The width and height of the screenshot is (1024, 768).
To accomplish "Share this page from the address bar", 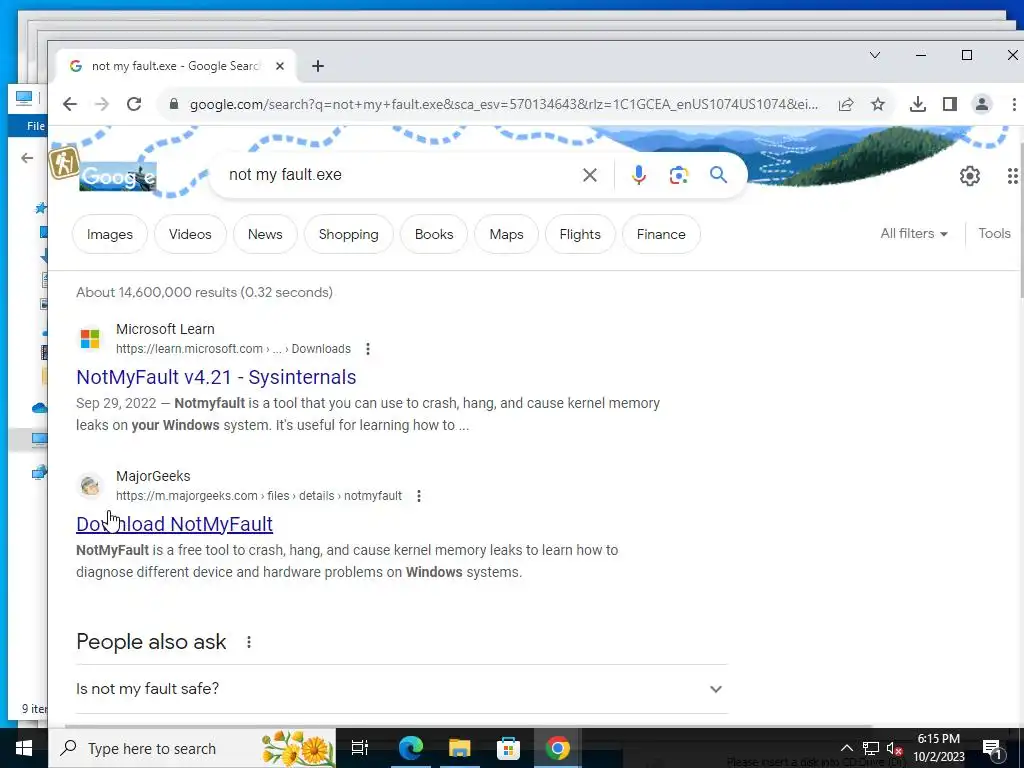I will [846, 104].
